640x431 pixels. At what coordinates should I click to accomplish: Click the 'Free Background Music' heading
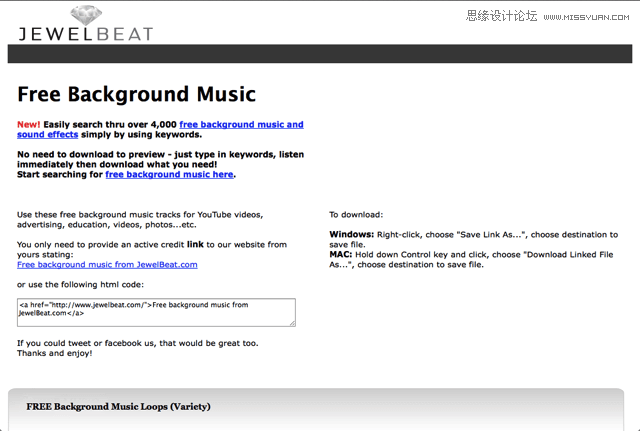136,94
